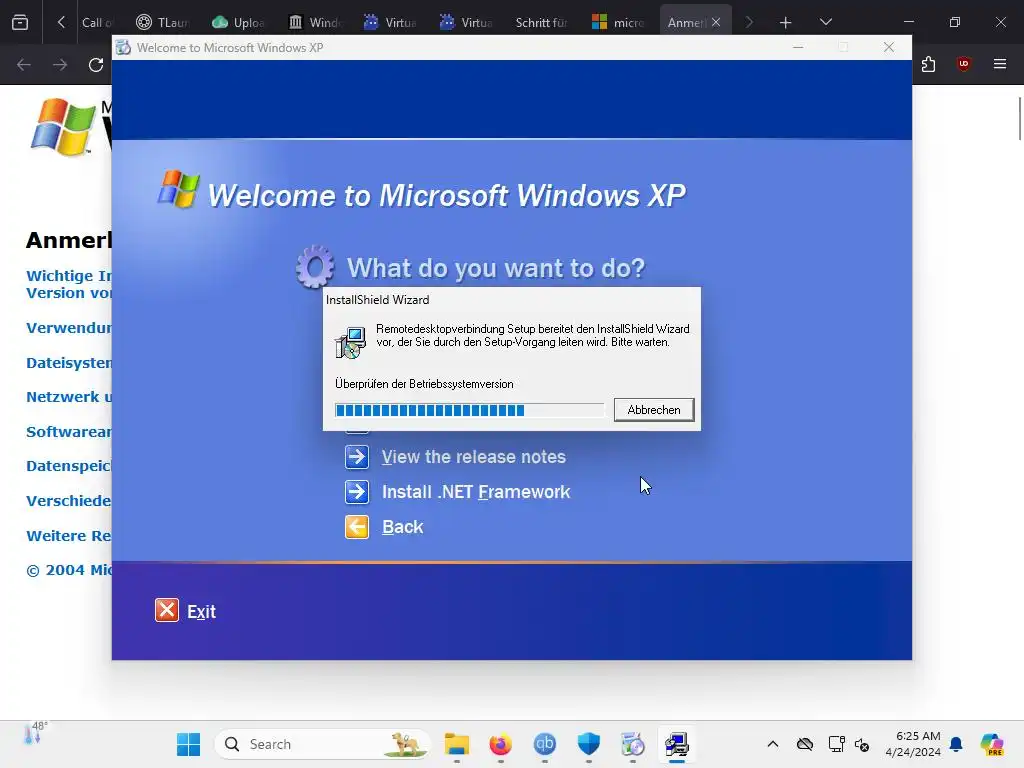
Task: Open the weather widget showing 48°
Action: (x=35, y=734)
